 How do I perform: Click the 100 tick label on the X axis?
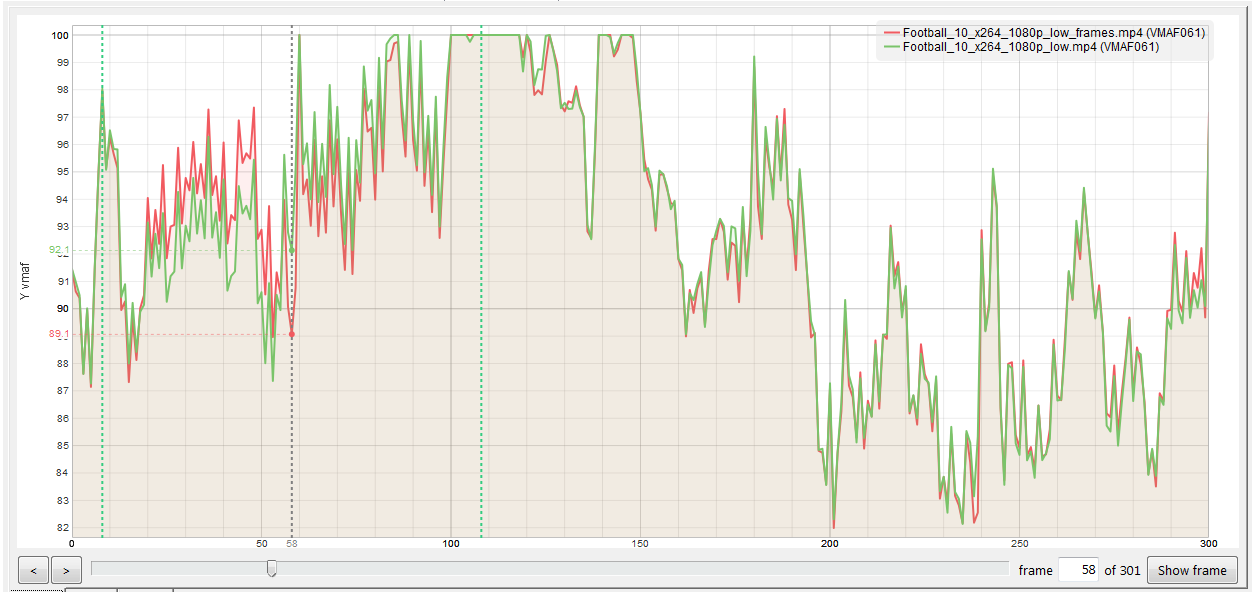450,543
